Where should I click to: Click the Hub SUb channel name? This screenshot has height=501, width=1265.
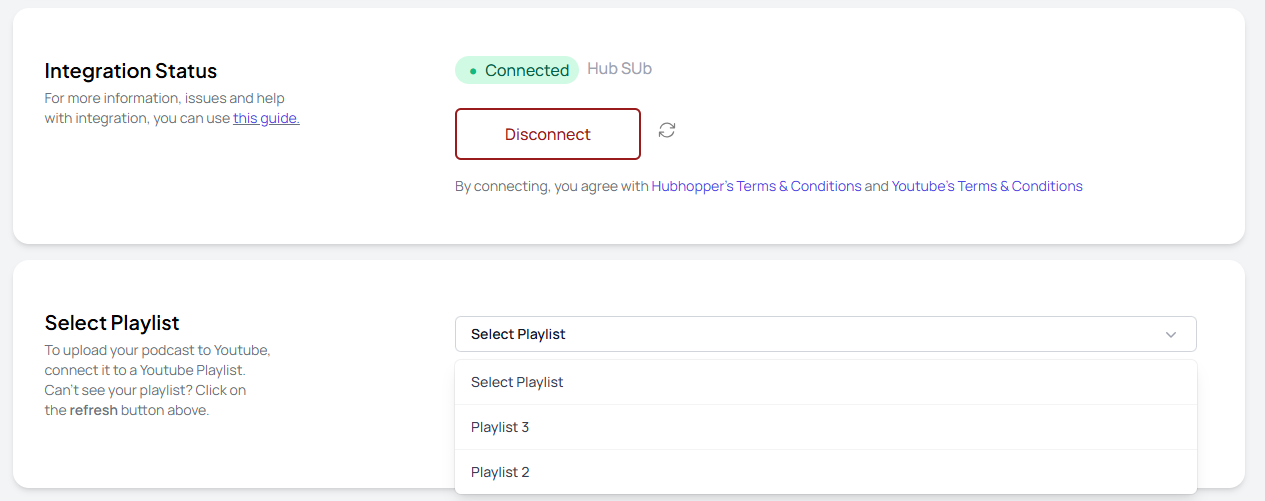(x=619, y=69)
